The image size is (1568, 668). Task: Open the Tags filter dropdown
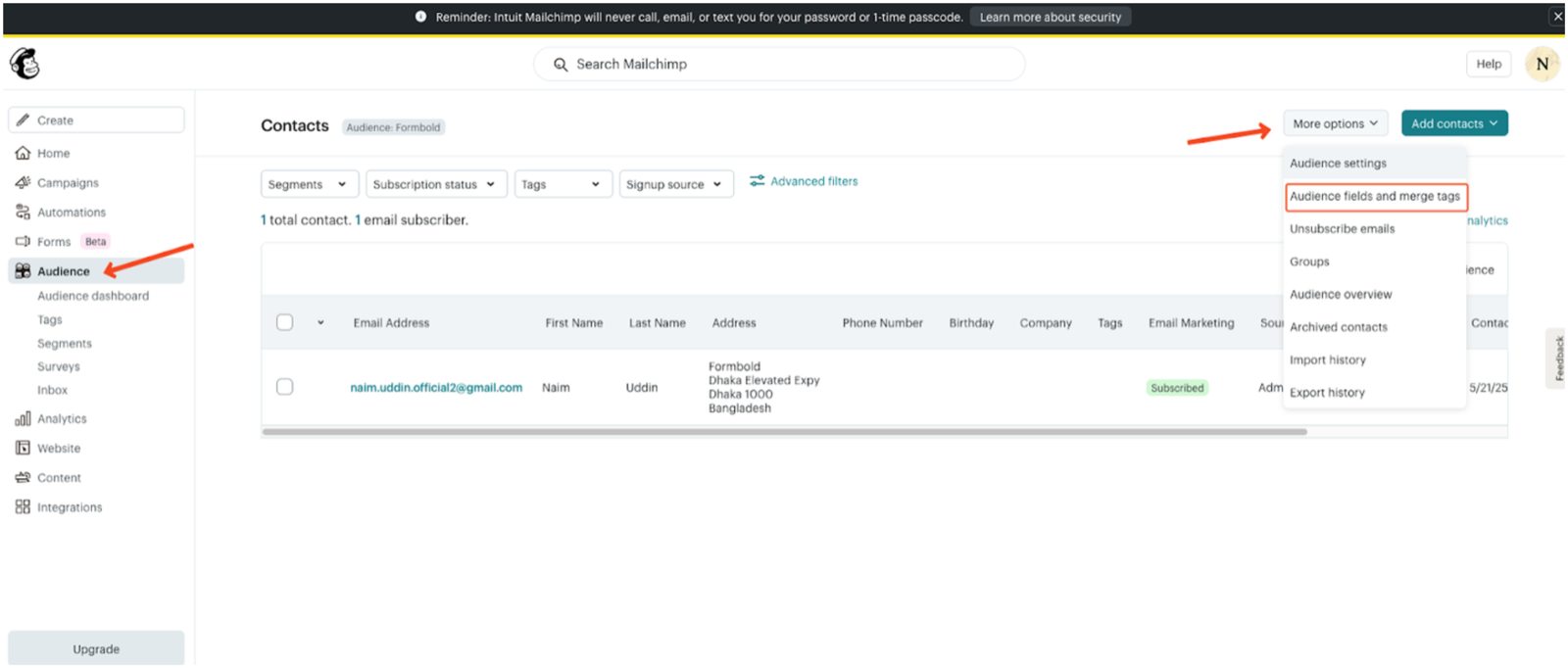click(x=563, y=184)
